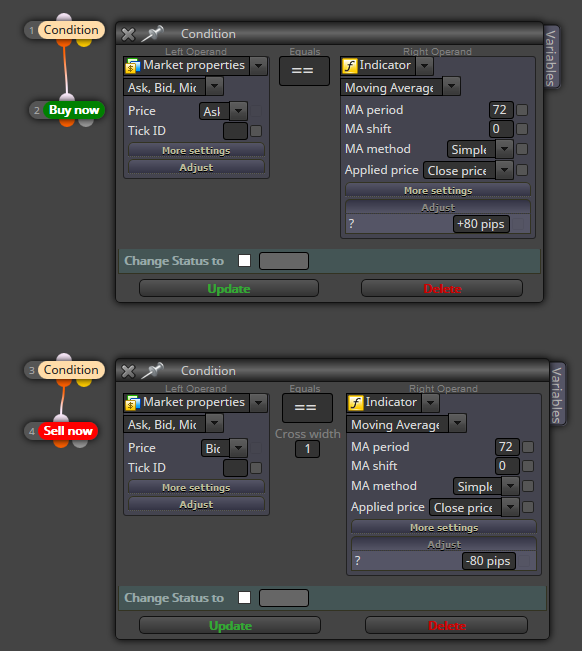
Task: Click == operator button in upper panel
Action: 304,71
